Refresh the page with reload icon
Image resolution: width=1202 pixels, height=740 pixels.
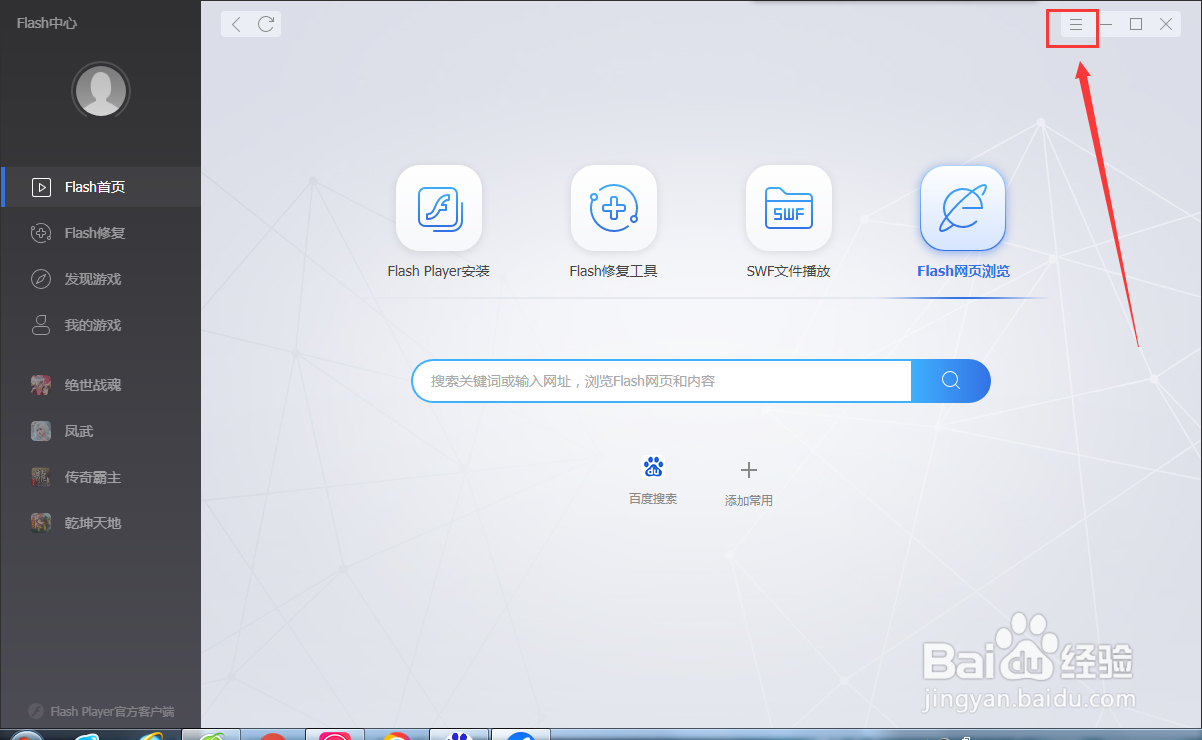266,24
